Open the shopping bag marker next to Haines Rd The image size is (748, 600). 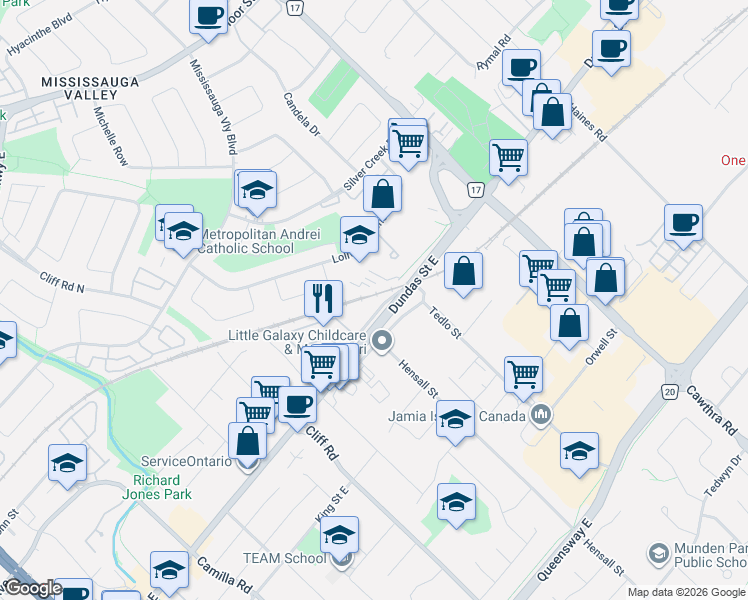tap(552, 115)
